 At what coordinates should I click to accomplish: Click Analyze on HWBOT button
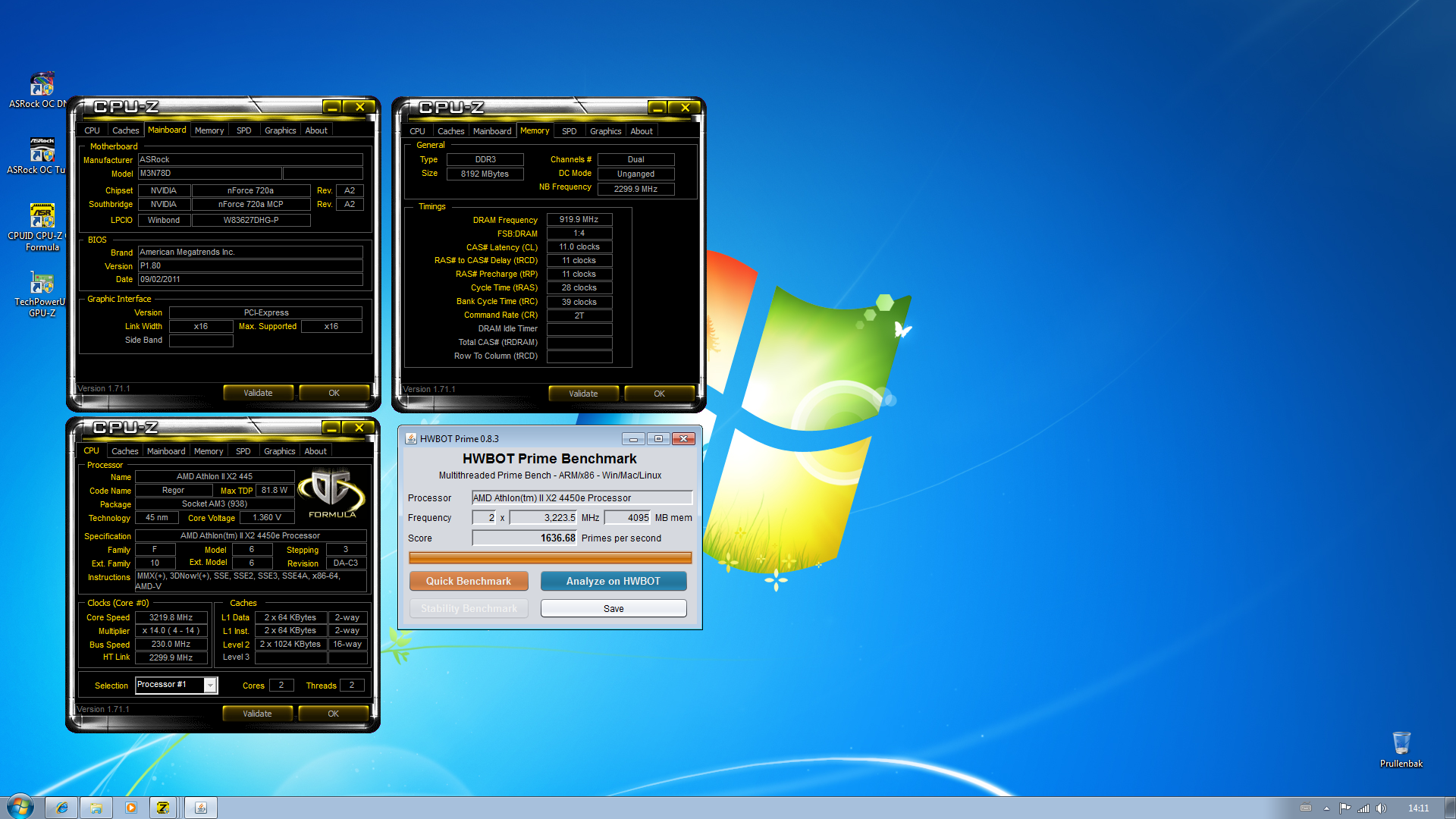[613, 581]
